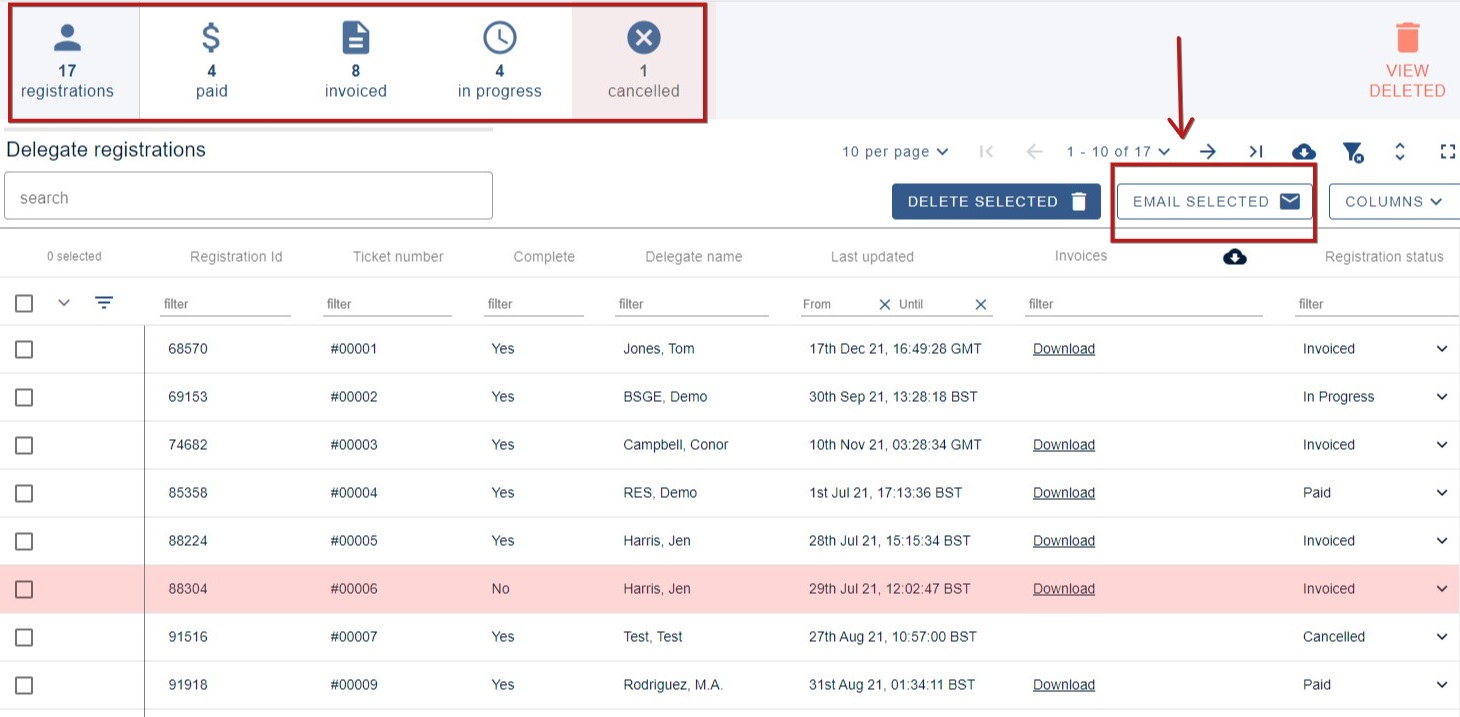Sort by Registration Id column header

click(236, 257)
